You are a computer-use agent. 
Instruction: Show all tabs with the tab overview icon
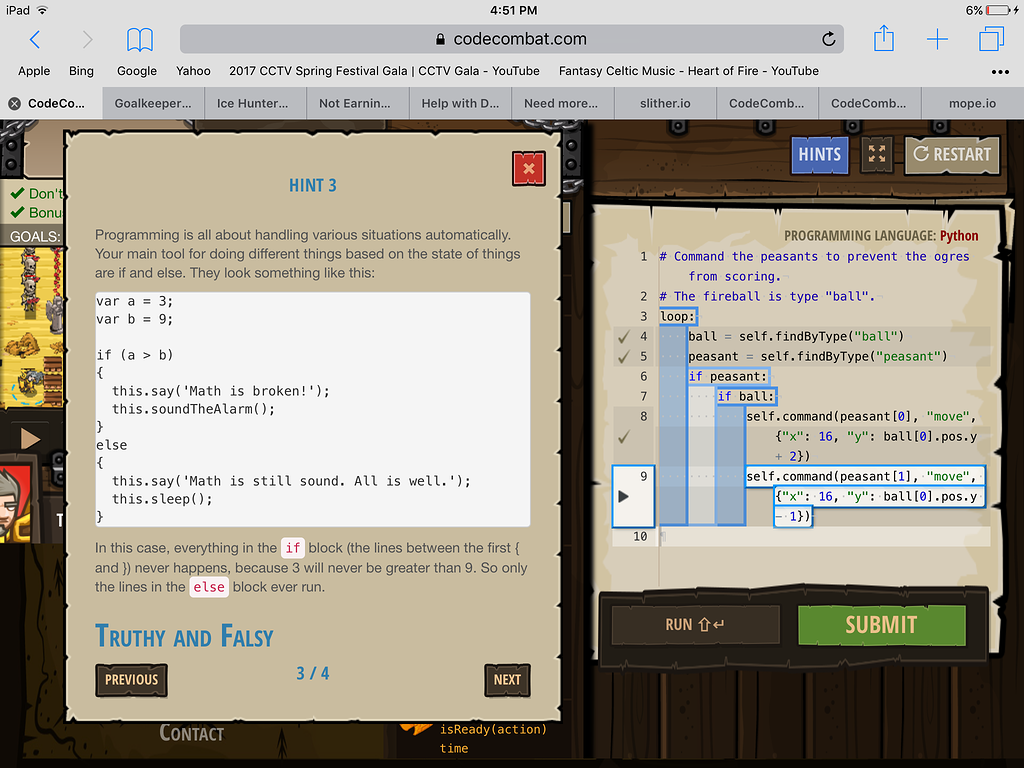point(990,38)
